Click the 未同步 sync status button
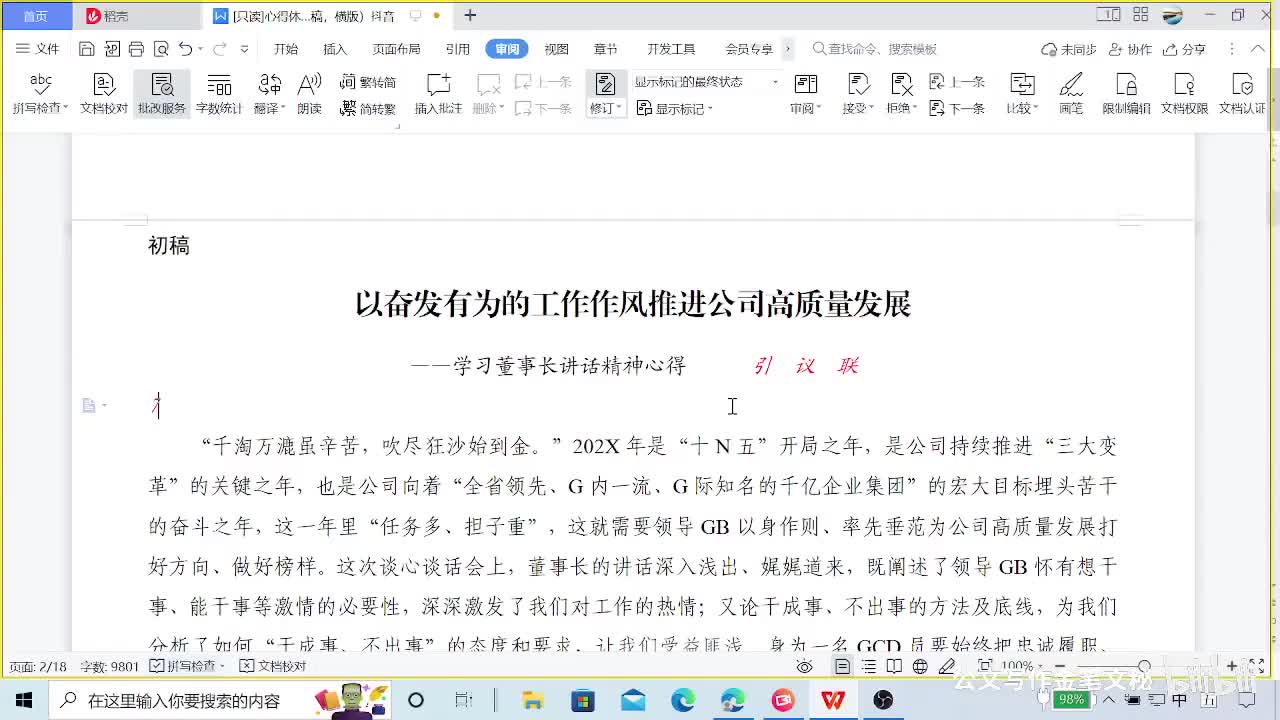This screenshot has width=1280, height=720. point(1069,49)
